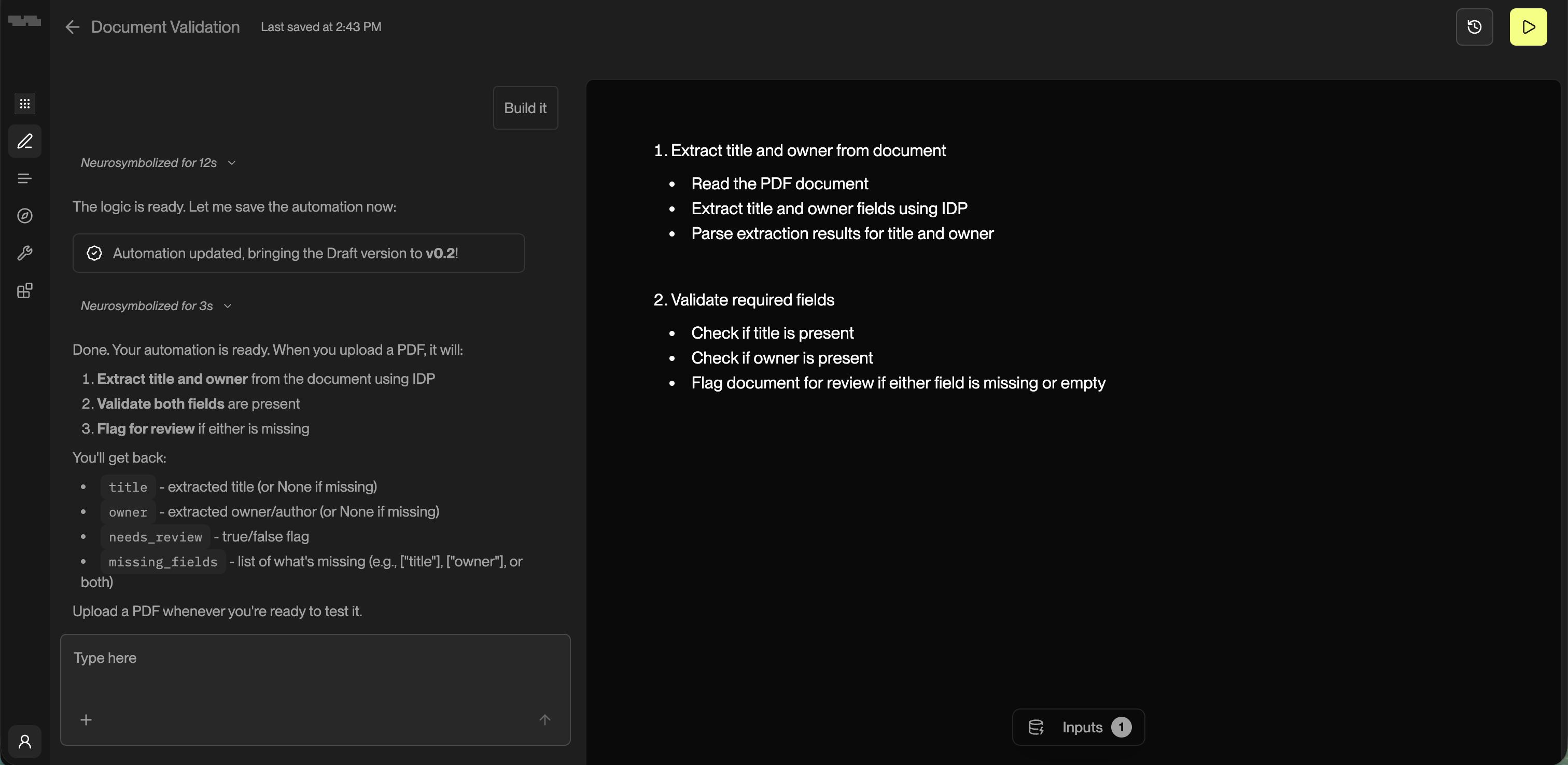The width and height of the screenshot is (1568, 765).
Task: Click the back arrow beside Document Validation
Action: click(73, 27)
